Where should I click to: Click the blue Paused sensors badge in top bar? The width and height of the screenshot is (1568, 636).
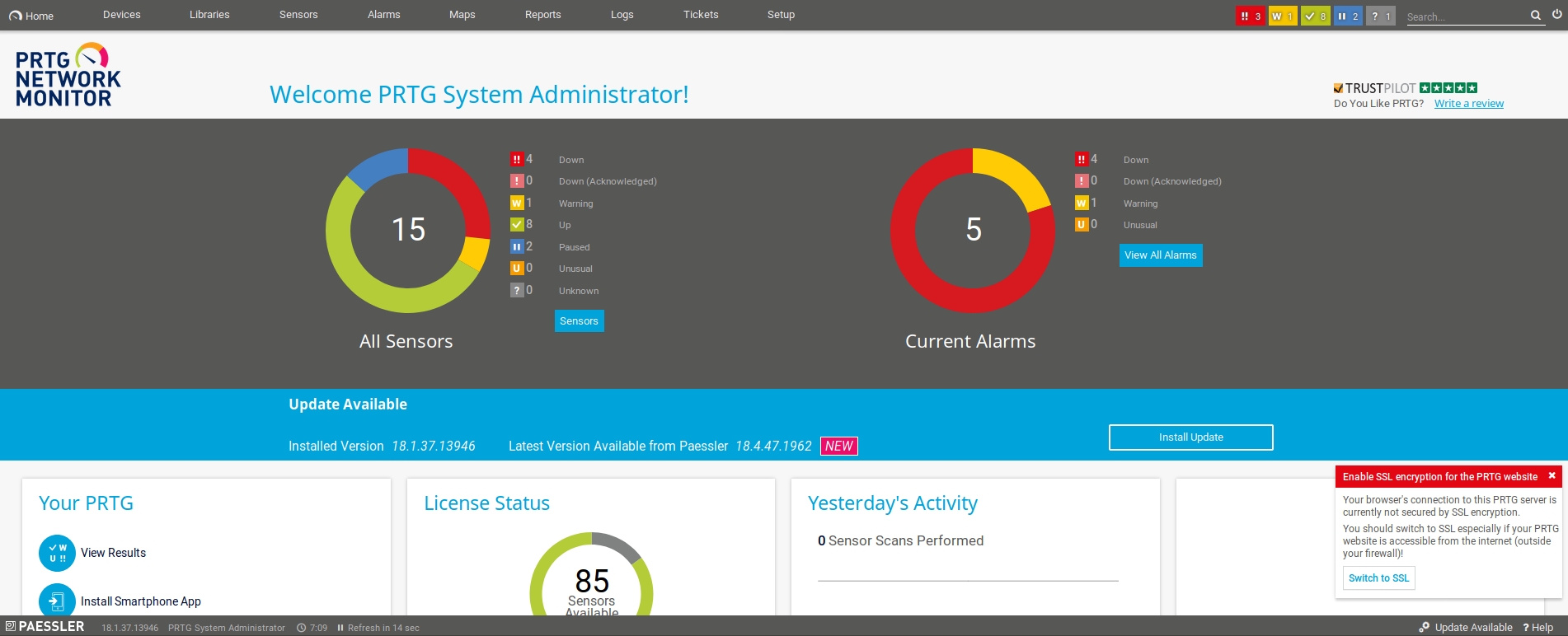click(x=1348, y=16)
